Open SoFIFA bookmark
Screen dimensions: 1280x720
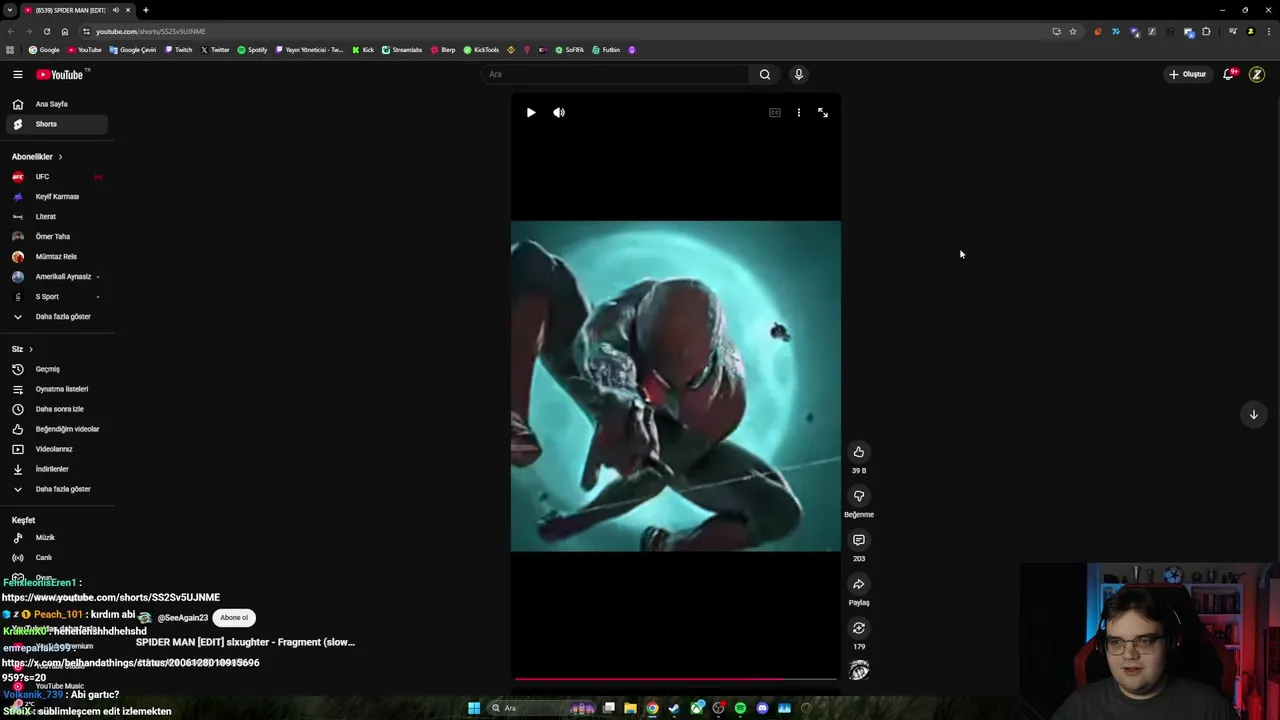point(569,50)
